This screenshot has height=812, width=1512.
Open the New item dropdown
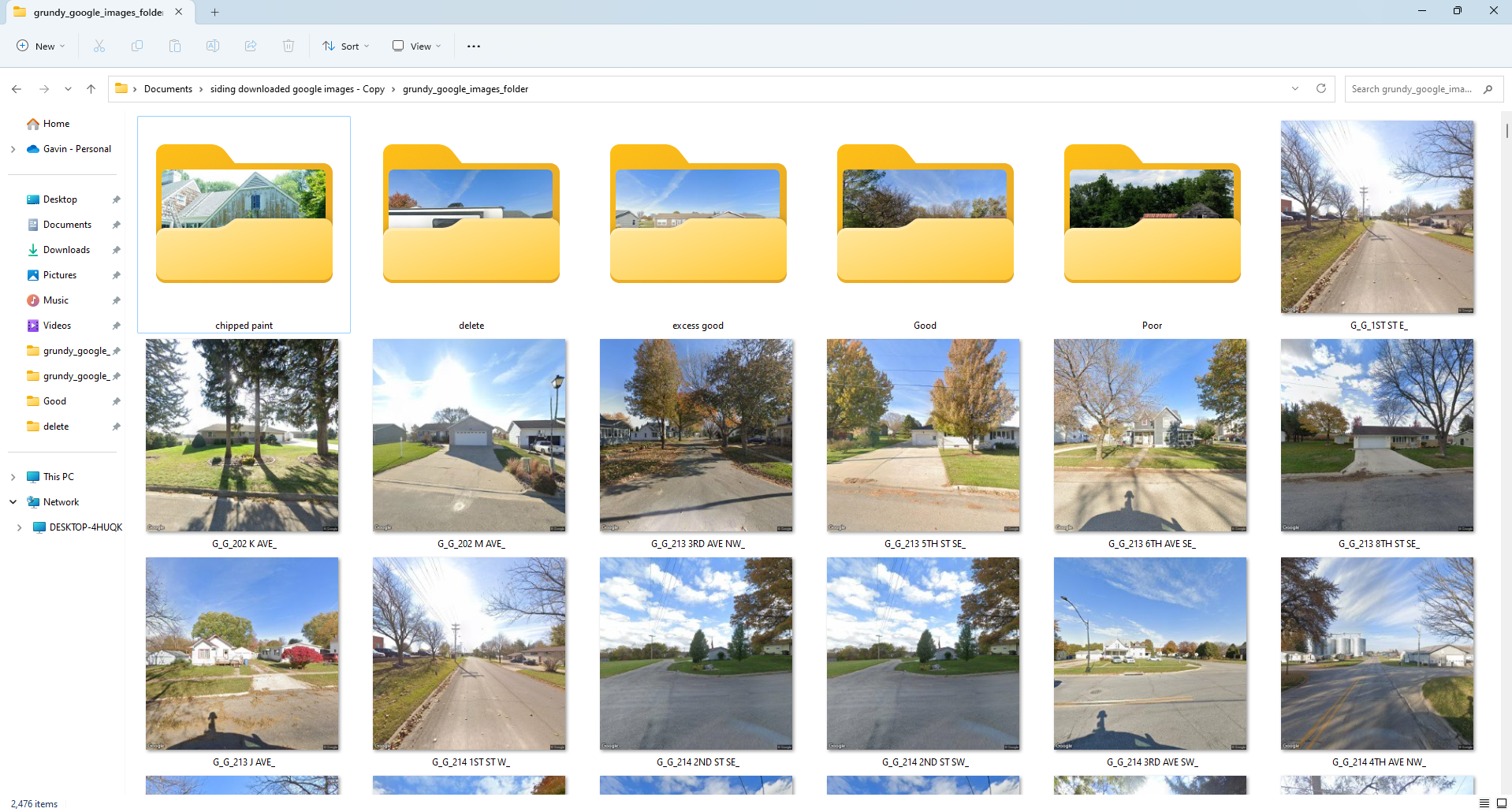coord(41,46)
